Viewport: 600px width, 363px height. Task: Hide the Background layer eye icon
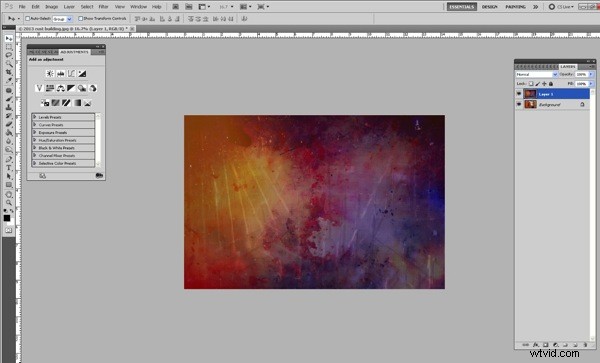pyautogui.click(x=519, y=104)
